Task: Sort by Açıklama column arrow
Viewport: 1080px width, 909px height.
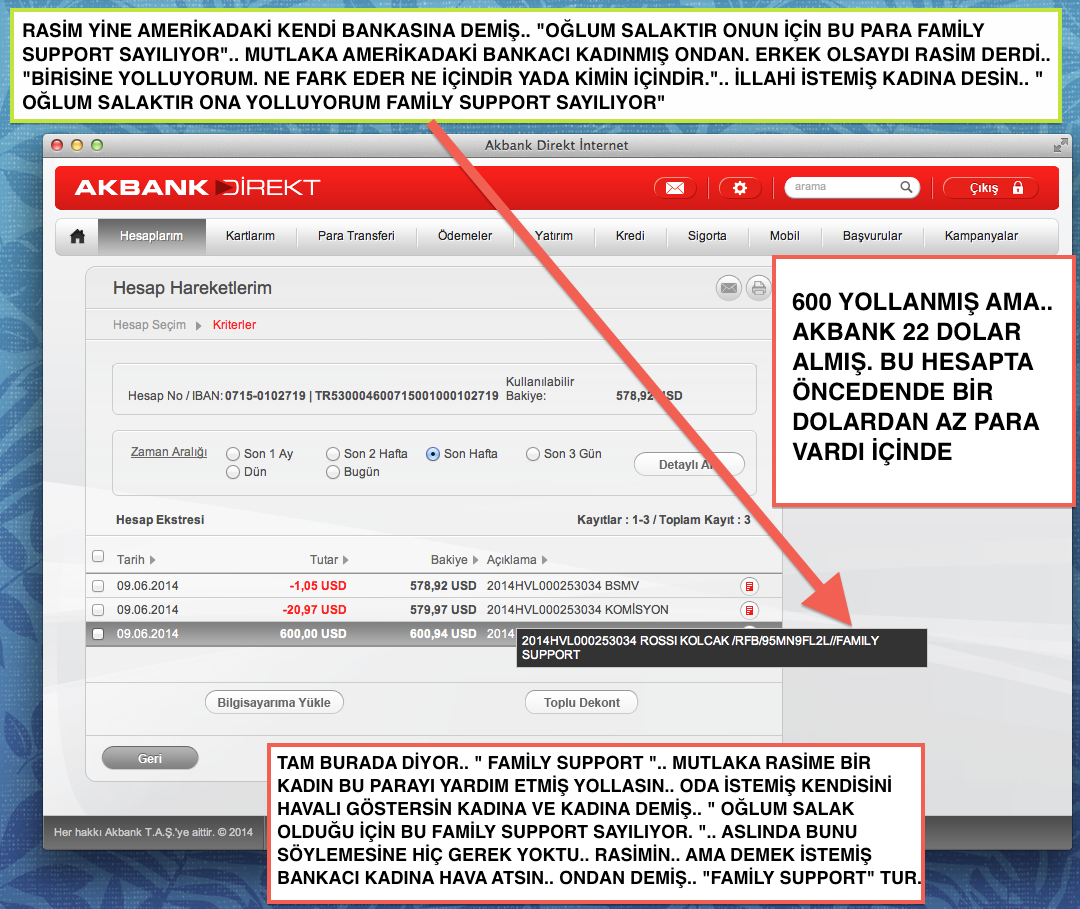Action: pyautogui.click(x=544, y=560)
